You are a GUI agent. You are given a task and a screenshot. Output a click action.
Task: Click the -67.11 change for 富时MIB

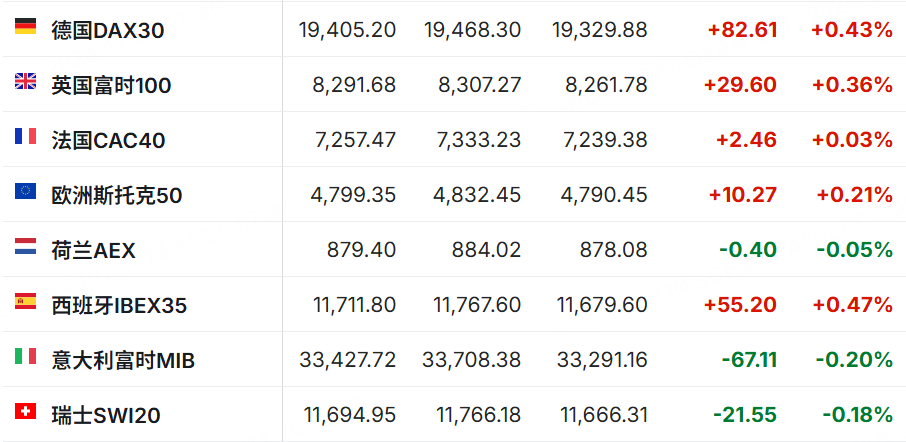click(x=749, y=360)
